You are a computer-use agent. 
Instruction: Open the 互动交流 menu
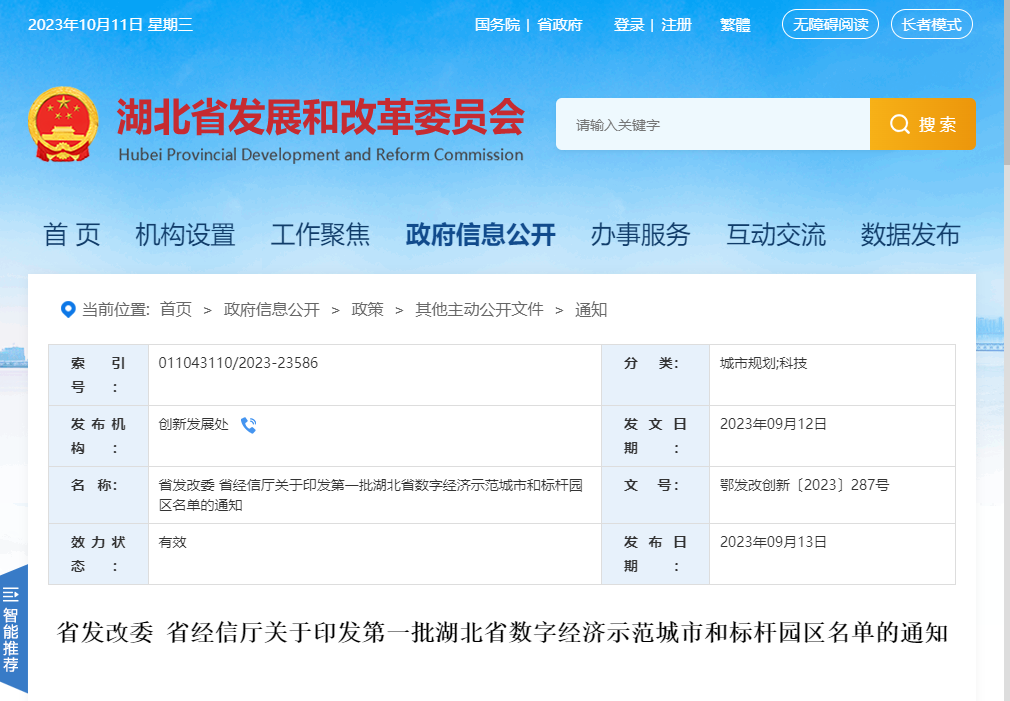coord(776,235)
